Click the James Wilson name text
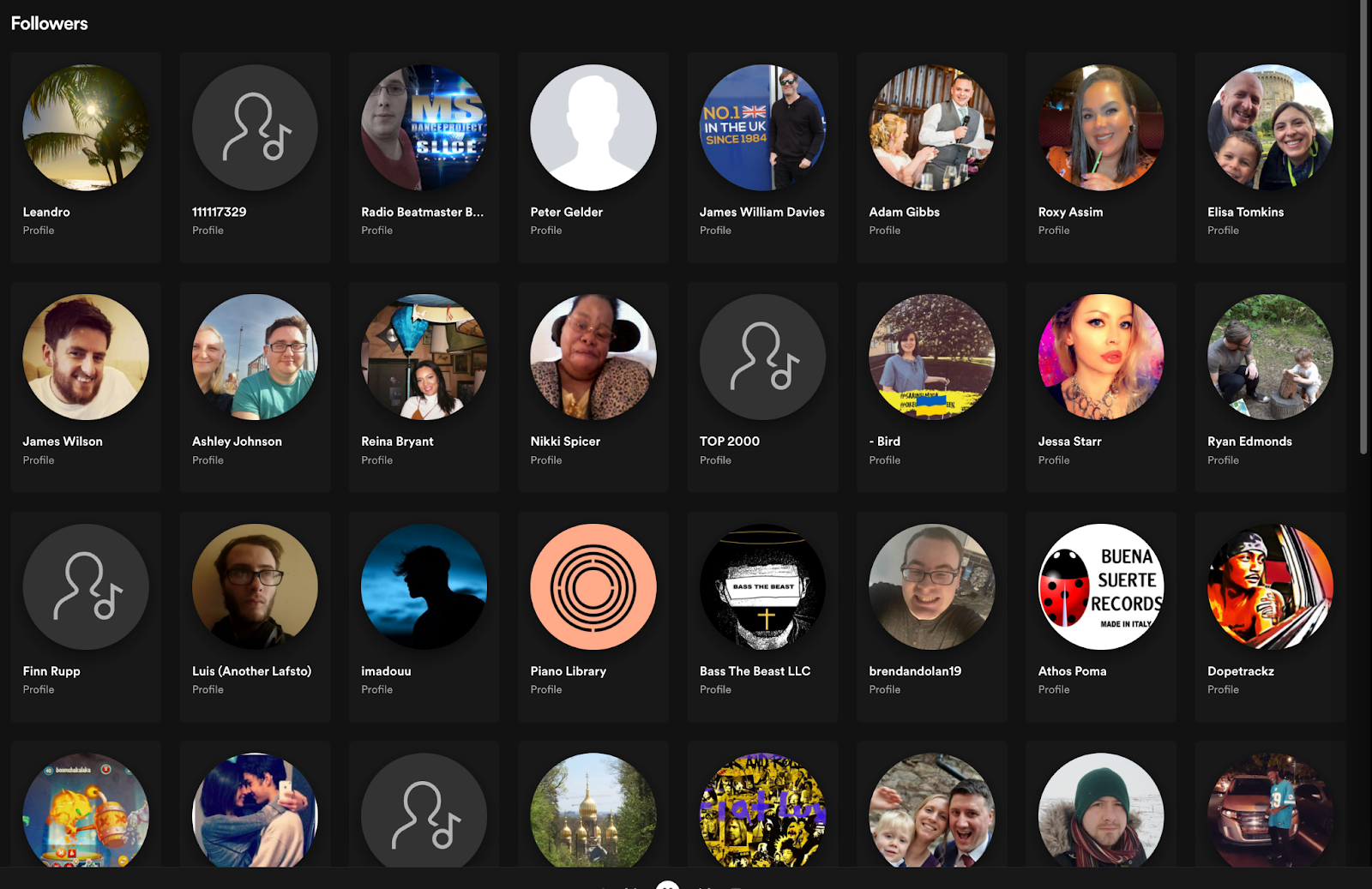The width and height of the screenshot is (1372, 889). coord(63,441)
